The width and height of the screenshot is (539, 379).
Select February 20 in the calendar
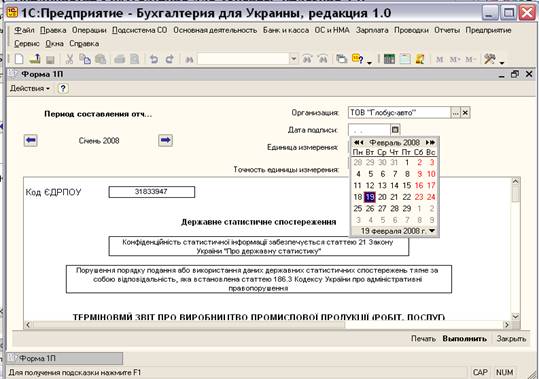point(382,197)
